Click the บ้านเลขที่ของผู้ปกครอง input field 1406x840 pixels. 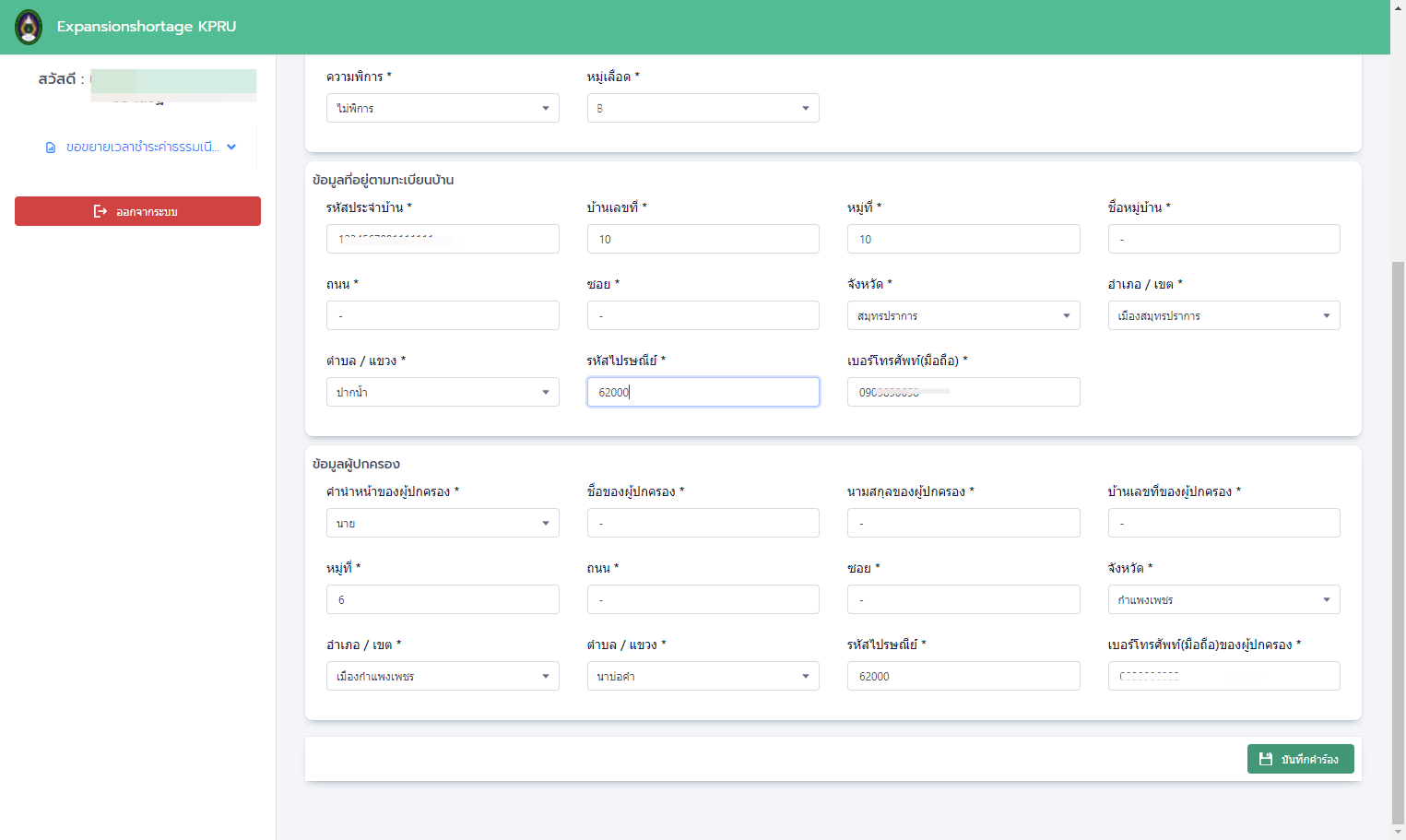[x=1223, y=523]
